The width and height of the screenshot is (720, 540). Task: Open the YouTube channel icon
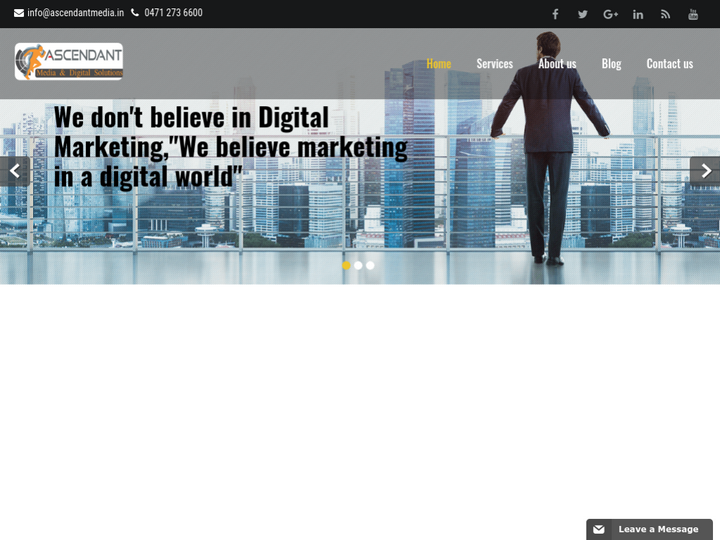693,14
